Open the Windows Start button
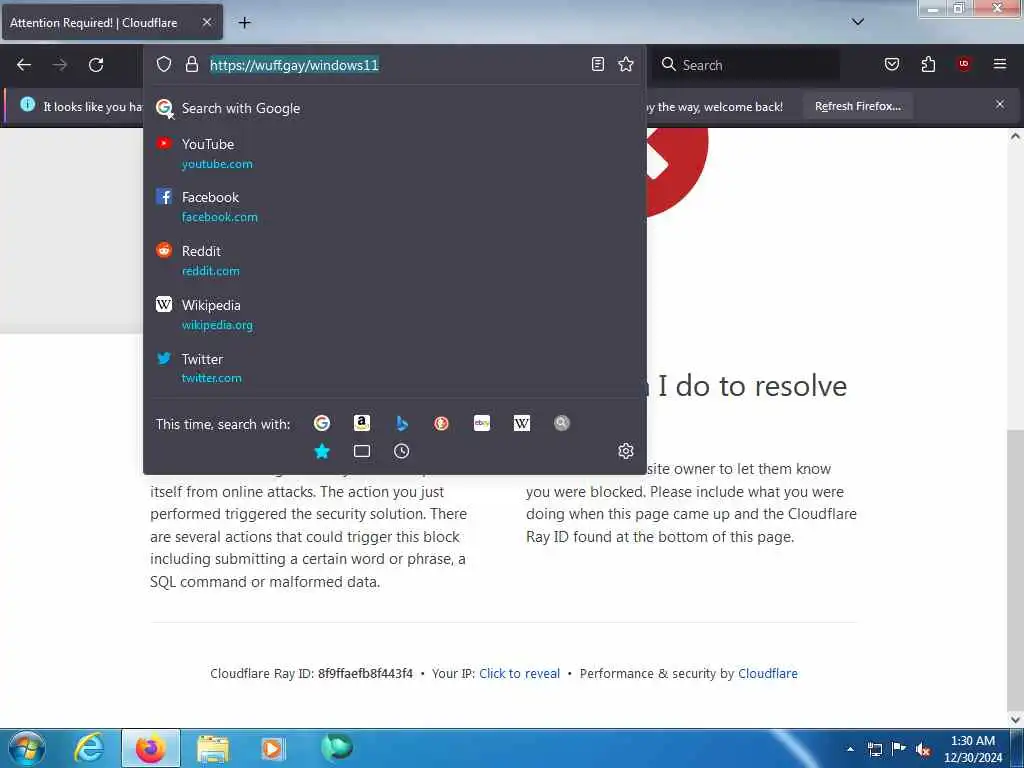Viewport: 1024px width, 768px height. [x=26, y=748]
